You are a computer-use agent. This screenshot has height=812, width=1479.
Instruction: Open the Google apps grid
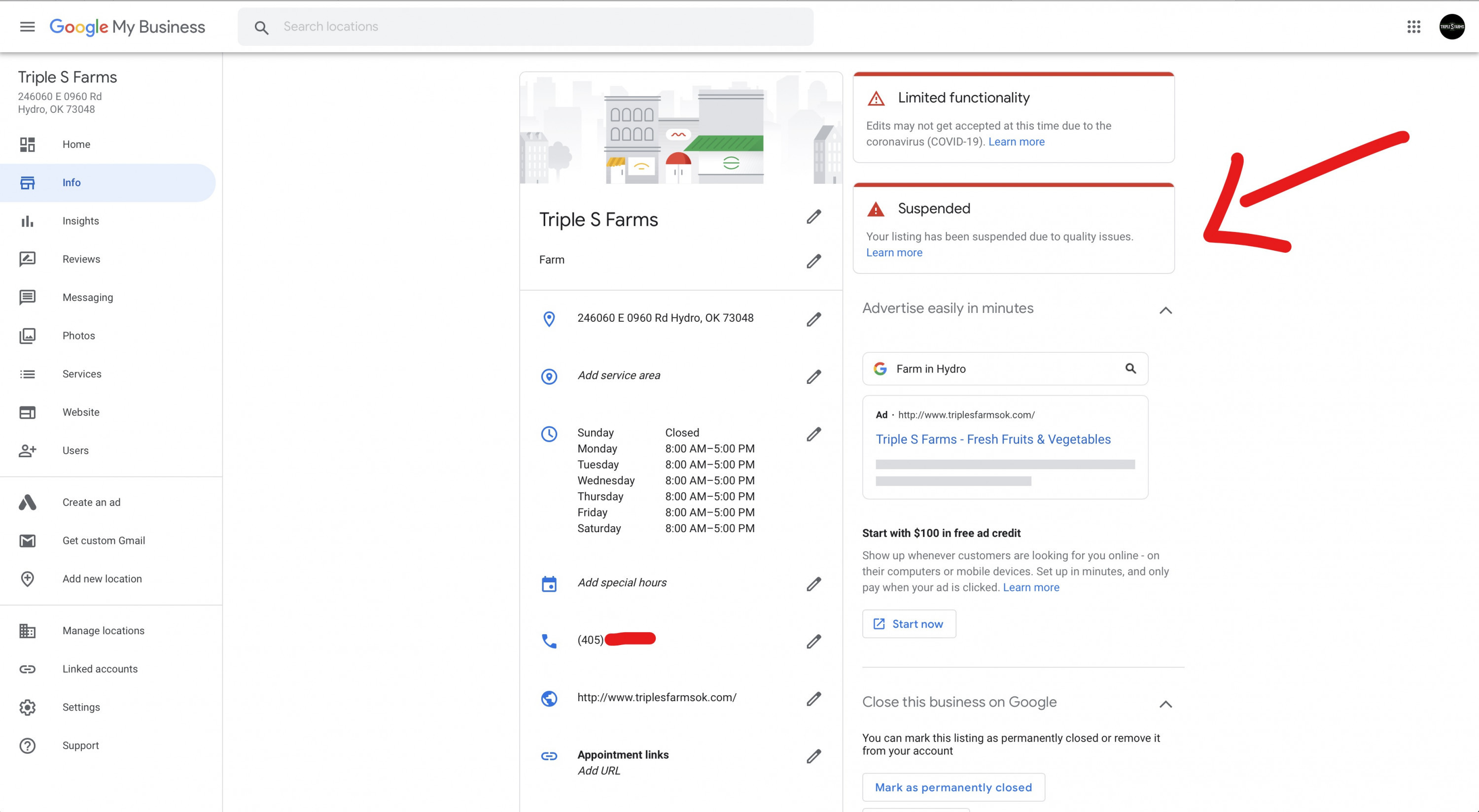(1413, 27)
